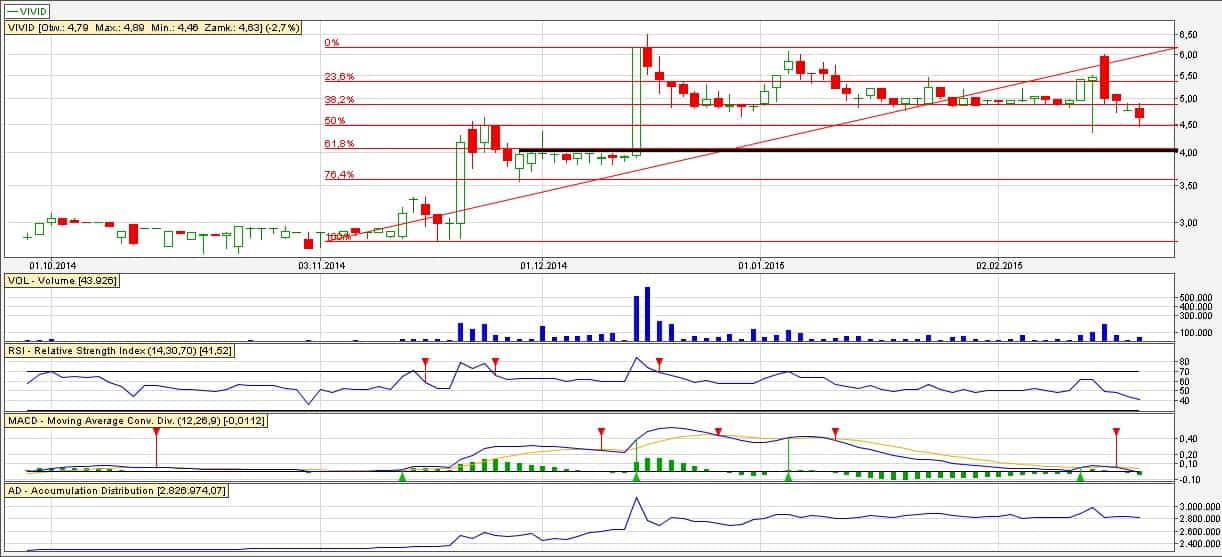The image size is (1222, 557).
Task: Select the tallest blue volume bar
Action: coord(648,314)
